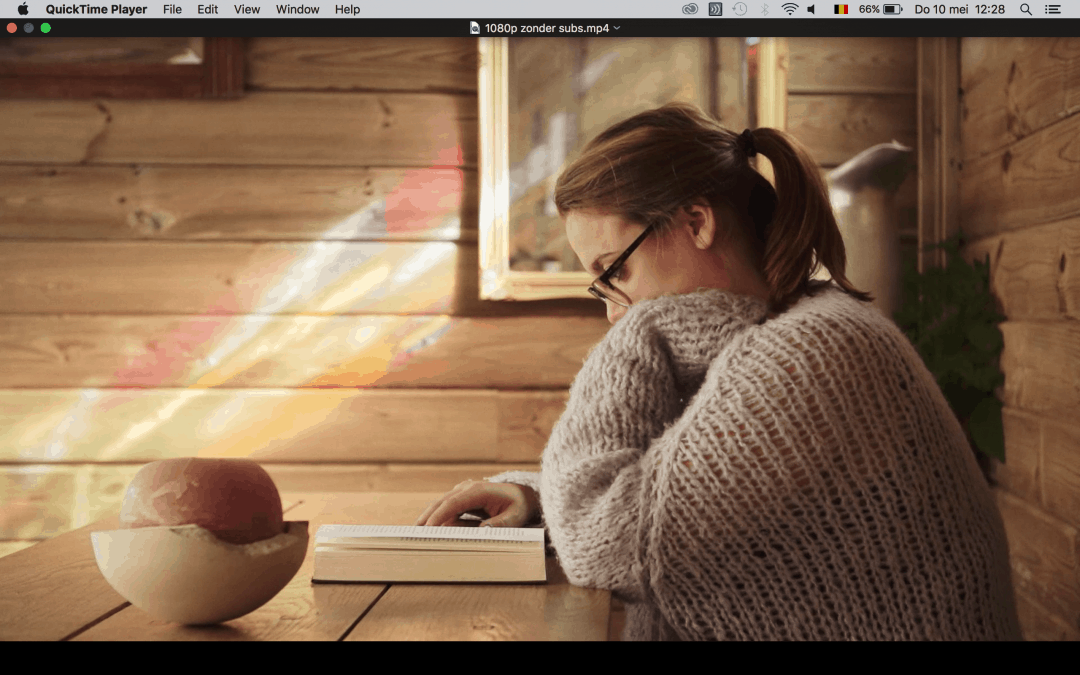Image resolution: width=1080 pixels, height=675 pixels.
Task: Show battery status at 66%
Action: pyautogui.click(x=880, y=9)
